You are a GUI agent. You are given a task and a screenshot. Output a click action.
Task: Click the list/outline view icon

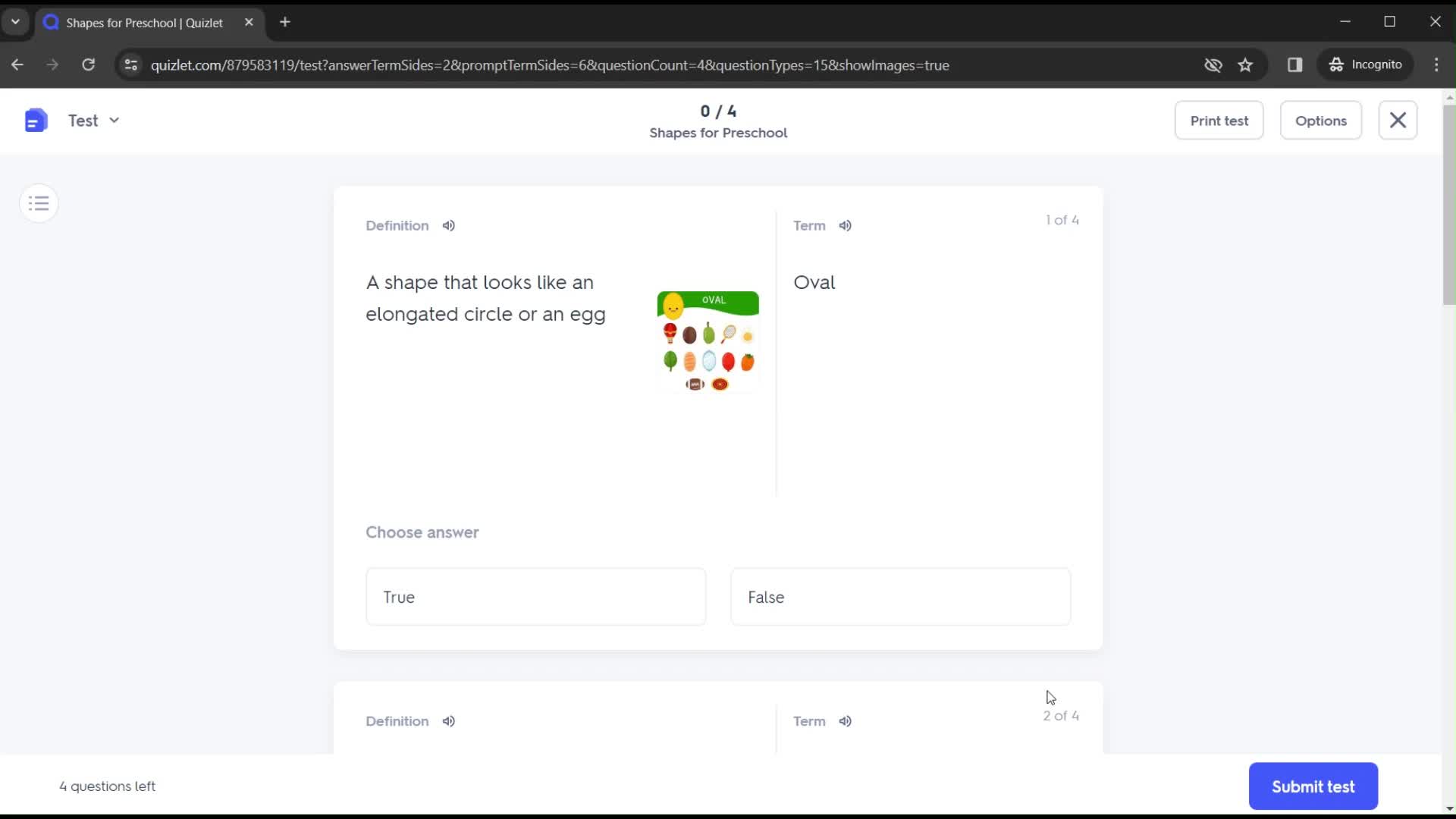coord(40,203)
